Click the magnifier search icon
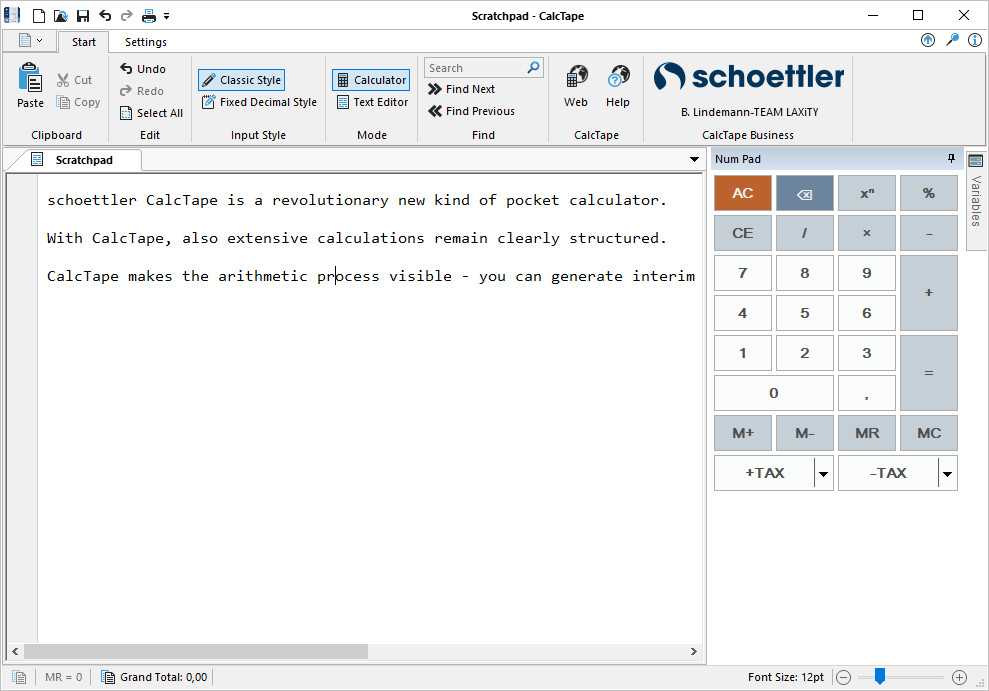This screenshot has height=691, width=989. click(534, 67)
